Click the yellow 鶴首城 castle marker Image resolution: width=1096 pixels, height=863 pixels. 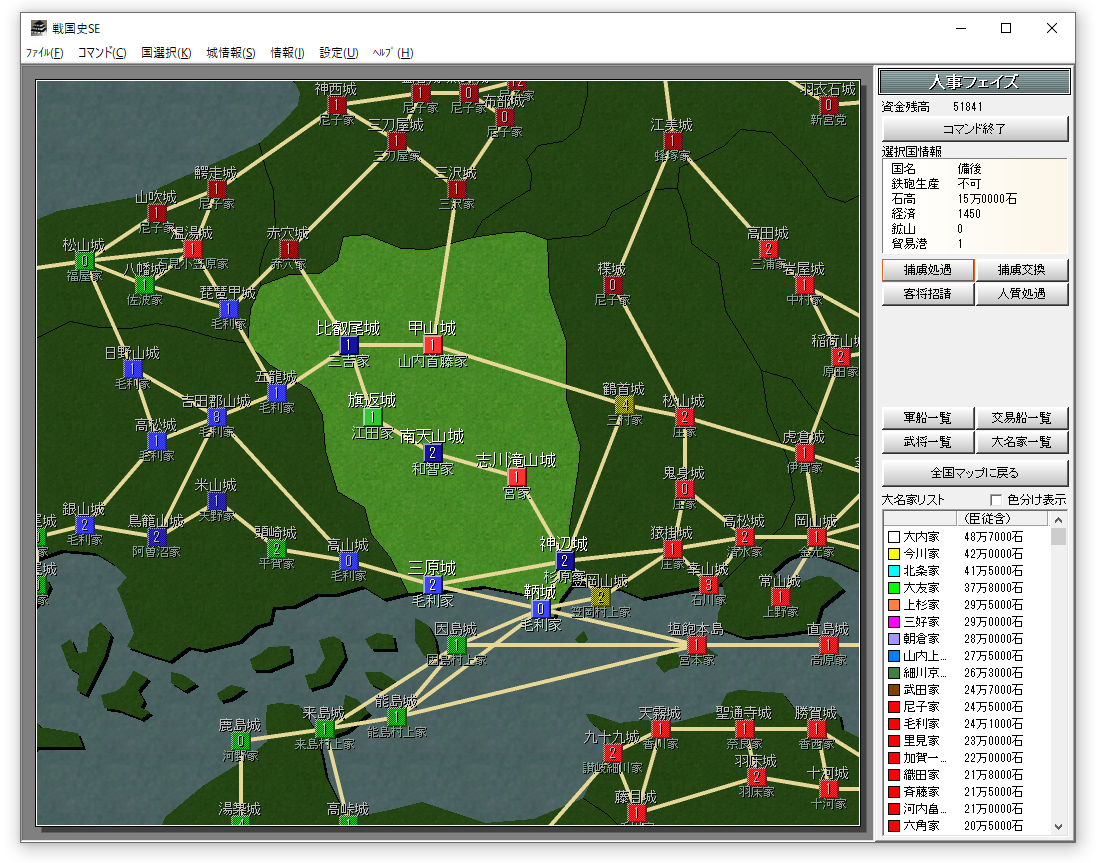(x=625, y=405)
